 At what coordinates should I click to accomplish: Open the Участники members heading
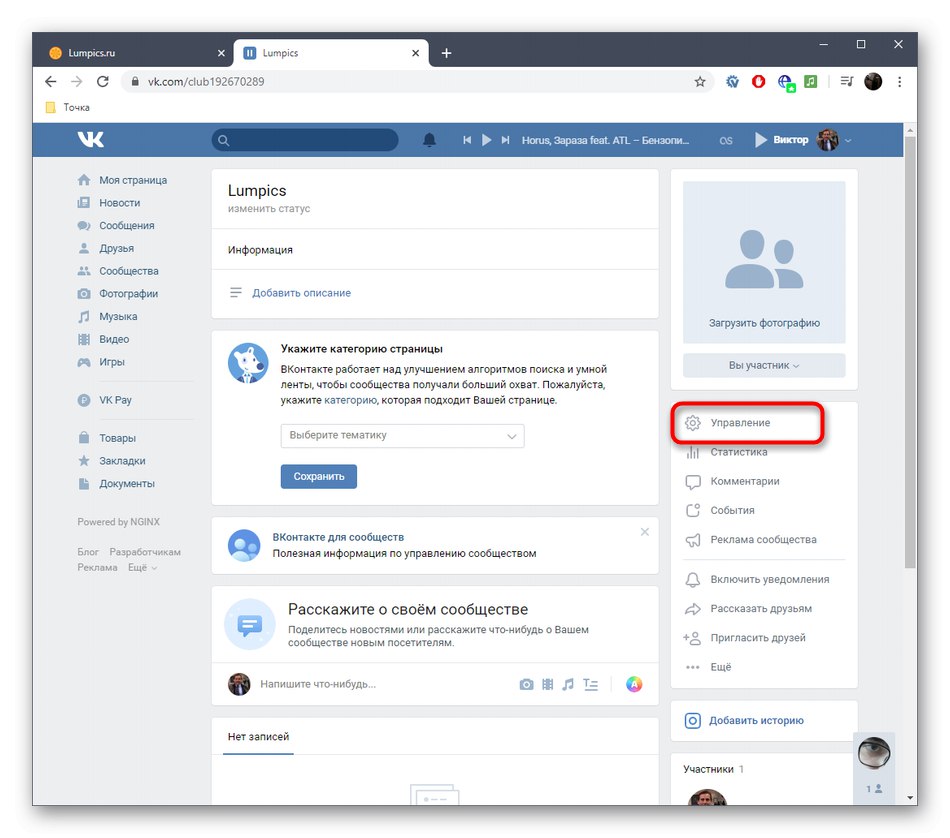(x=708, y=769)
